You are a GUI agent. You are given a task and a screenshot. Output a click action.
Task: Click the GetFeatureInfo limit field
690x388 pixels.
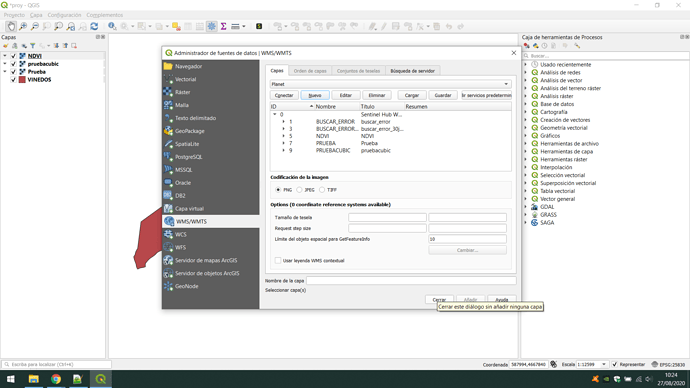pos(467,239)
